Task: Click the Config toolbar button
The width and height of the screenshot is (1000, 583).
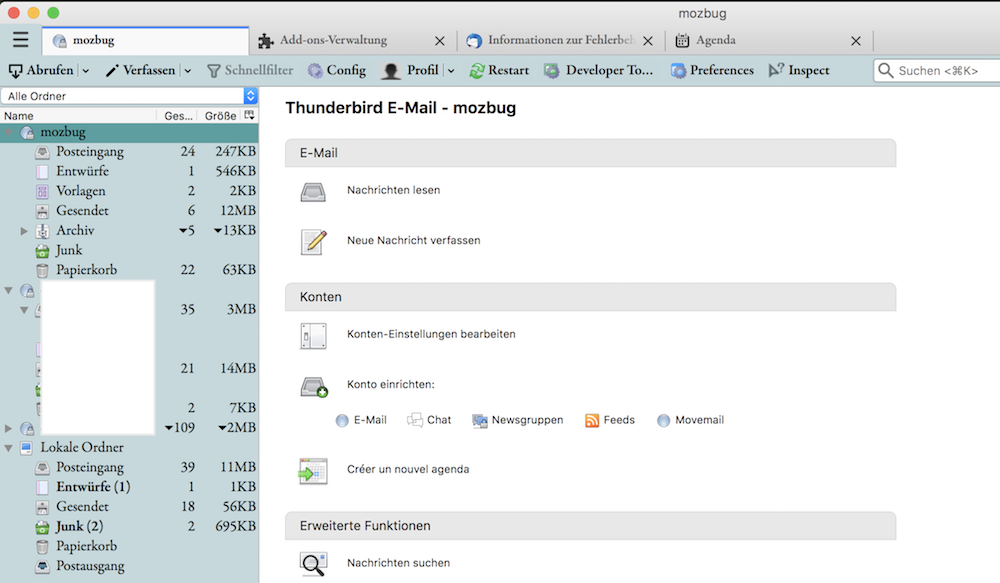Action: 337,70
